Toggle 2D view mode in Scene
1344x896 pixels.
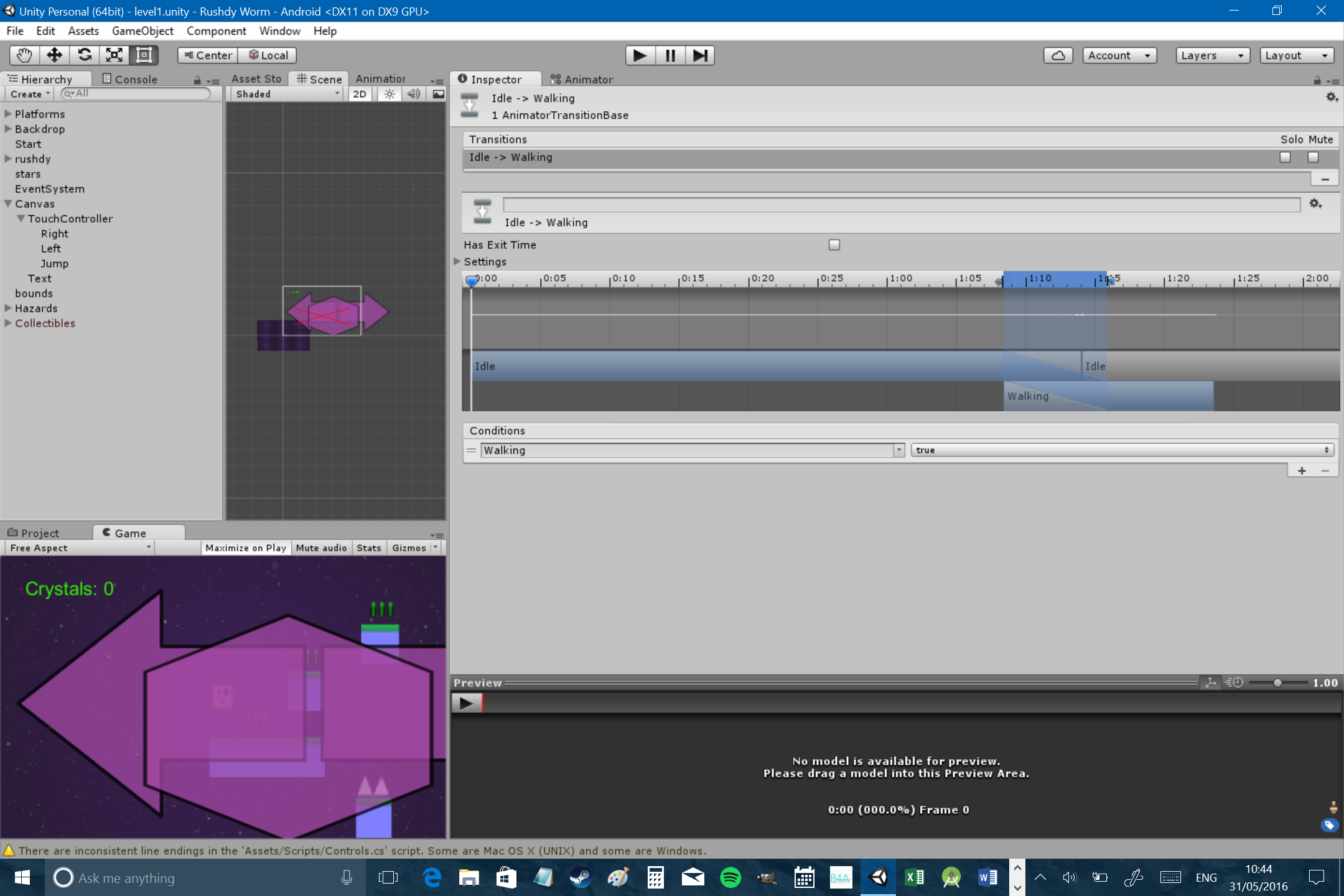click(360, 94)
